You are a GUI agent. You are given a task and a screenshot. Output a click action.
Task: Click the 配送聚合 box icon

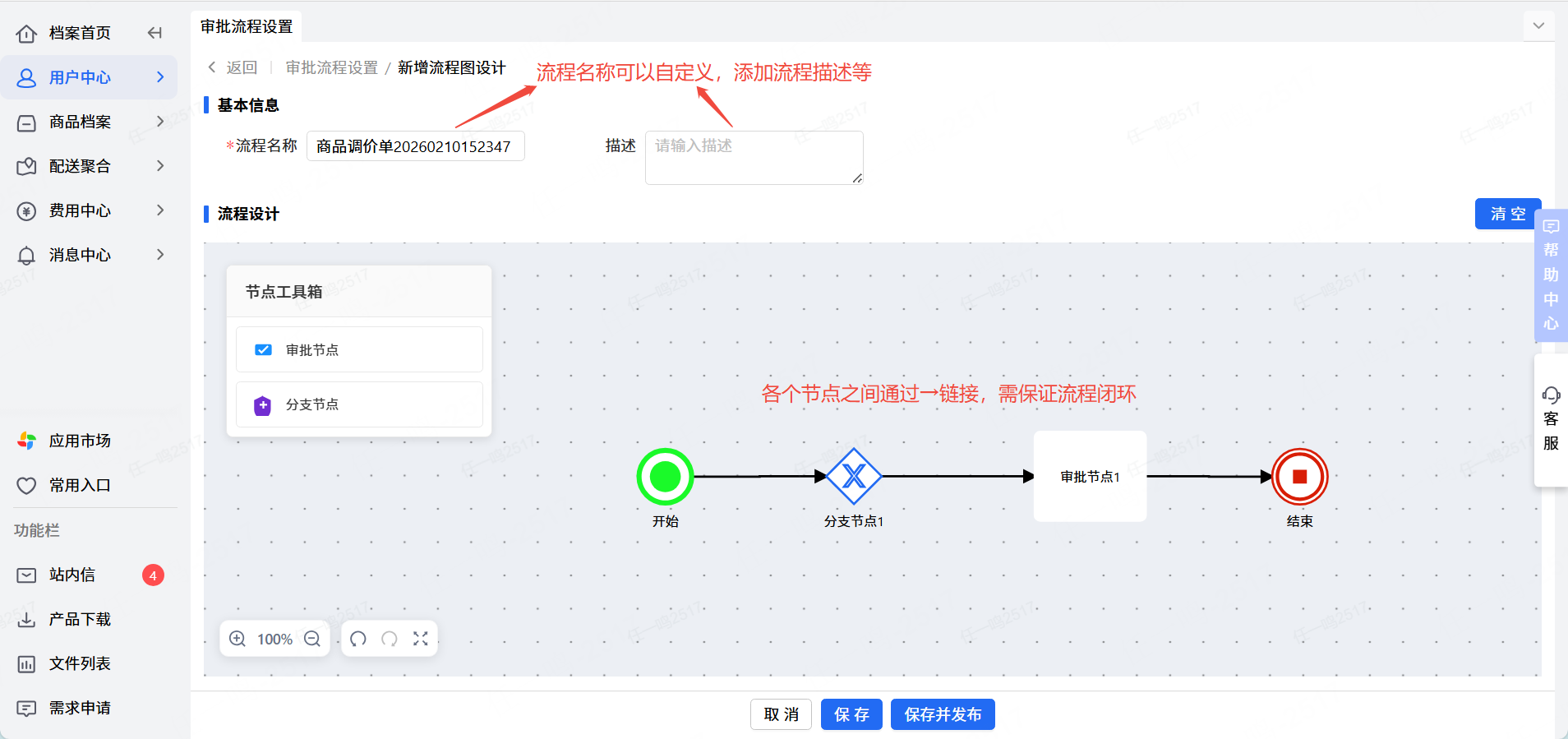[26, 167]
